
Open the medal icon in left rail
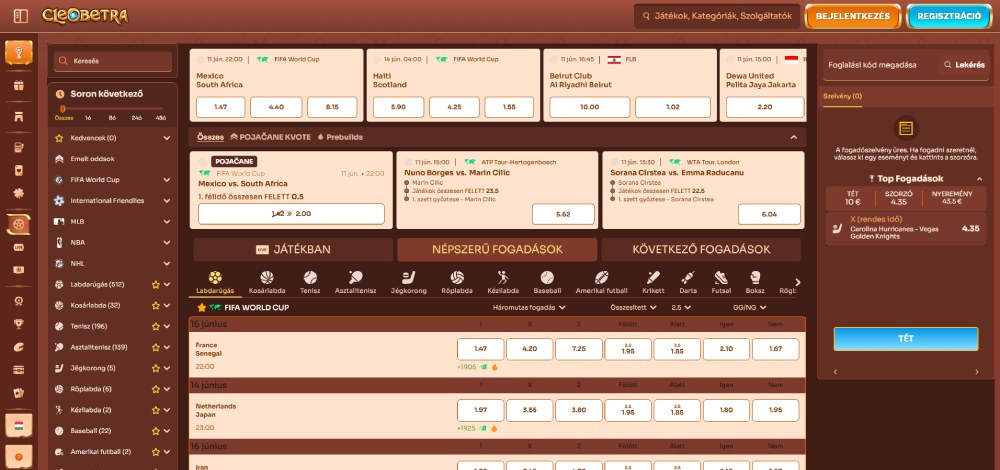pos(18,301)
